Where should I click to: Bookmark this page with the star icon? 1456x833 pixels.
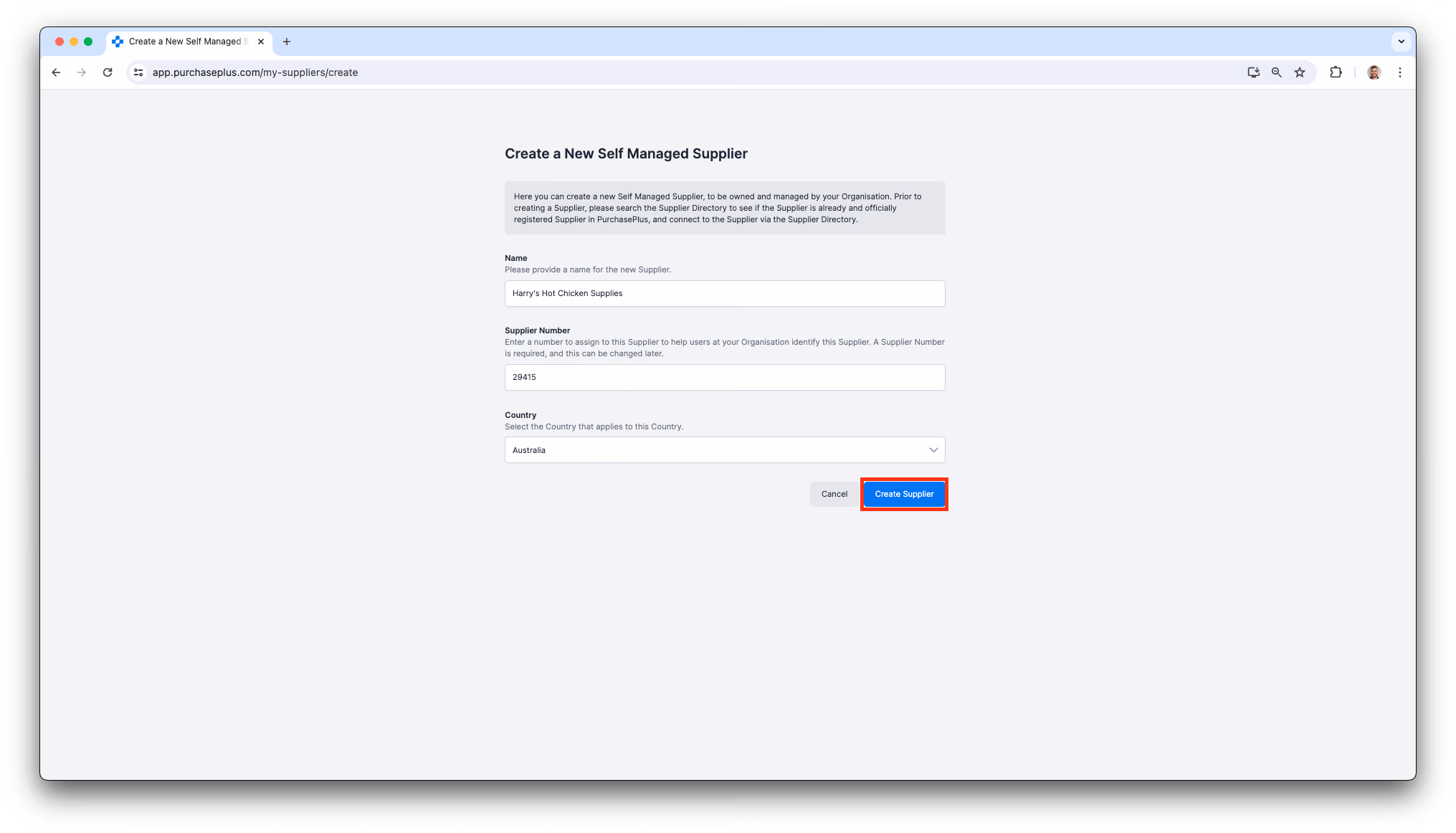(1300, 72)
